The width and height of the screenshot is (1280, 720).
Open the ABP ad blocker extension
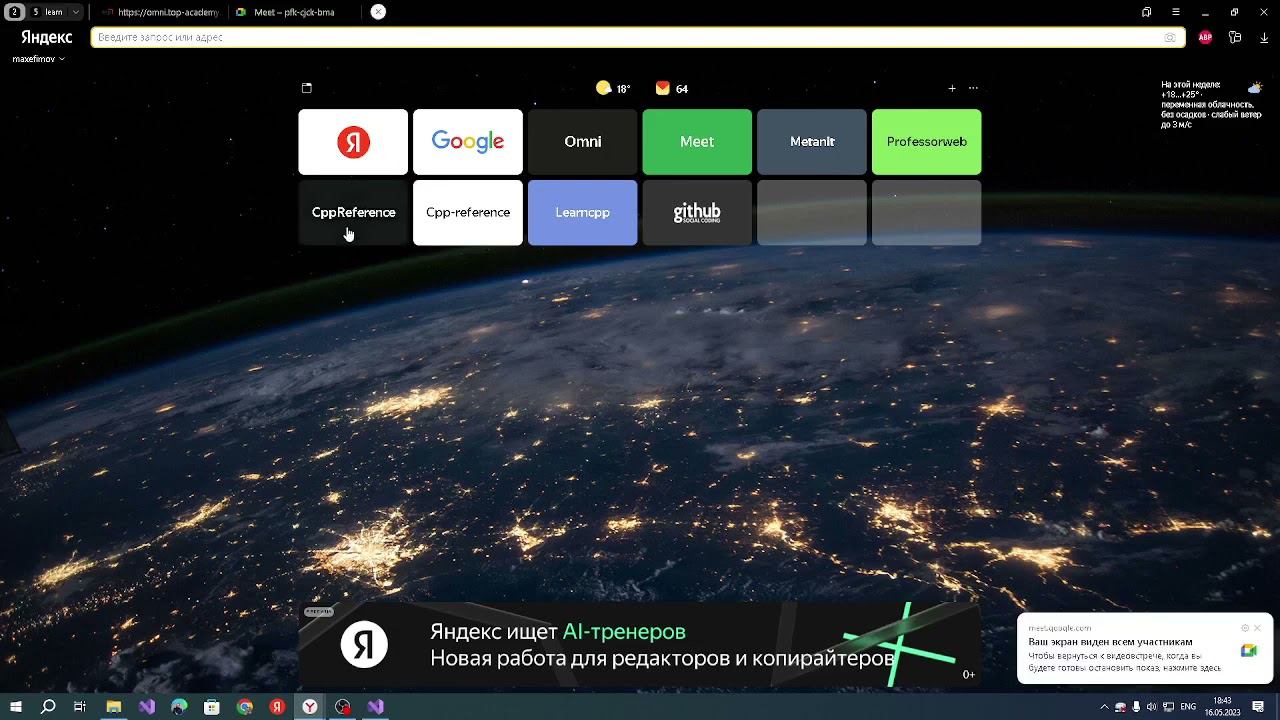[x=1205, y=37]
